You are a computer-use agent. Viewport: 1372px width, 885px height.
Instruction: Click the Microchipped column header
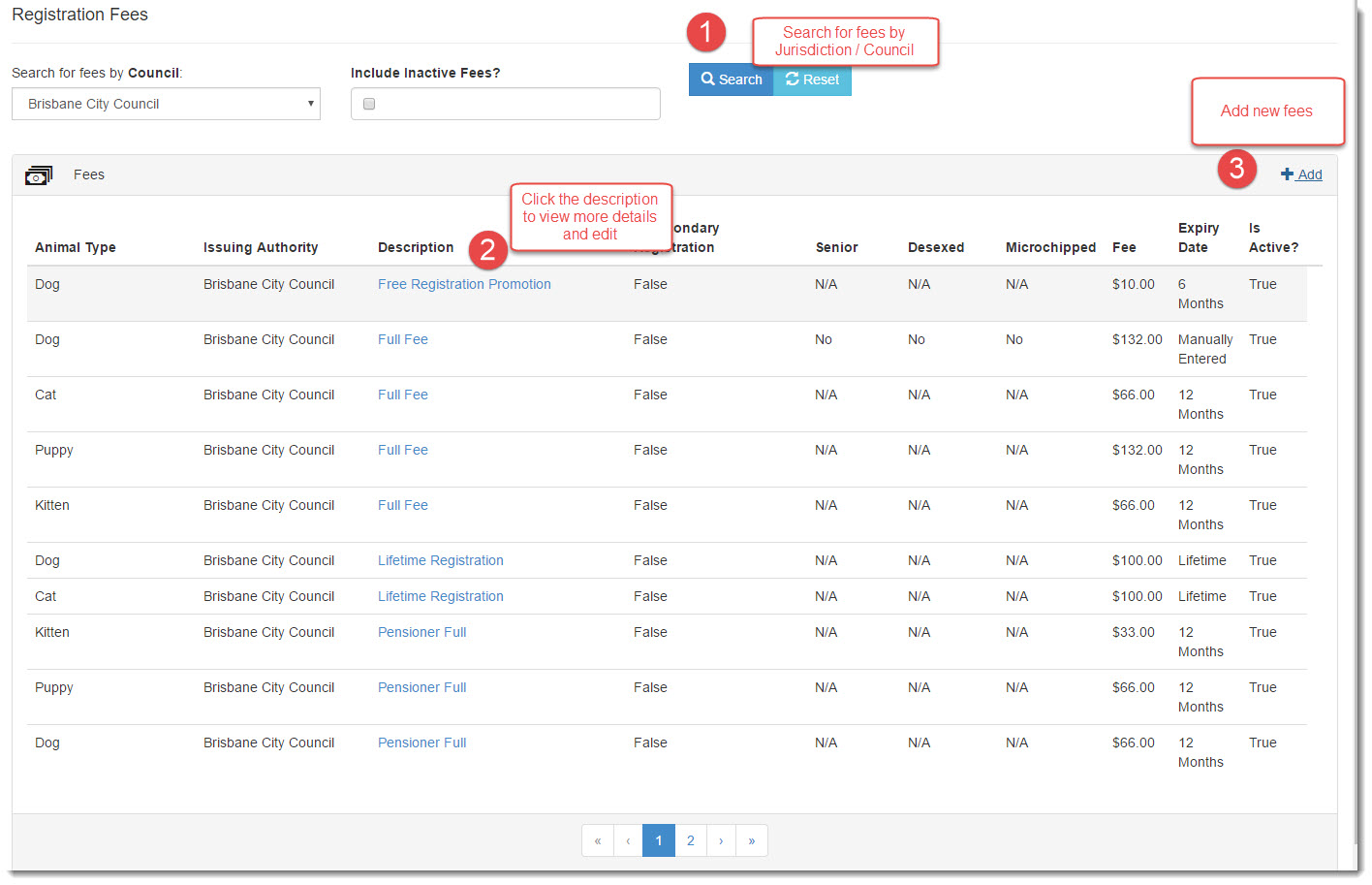coord(1051,247)
